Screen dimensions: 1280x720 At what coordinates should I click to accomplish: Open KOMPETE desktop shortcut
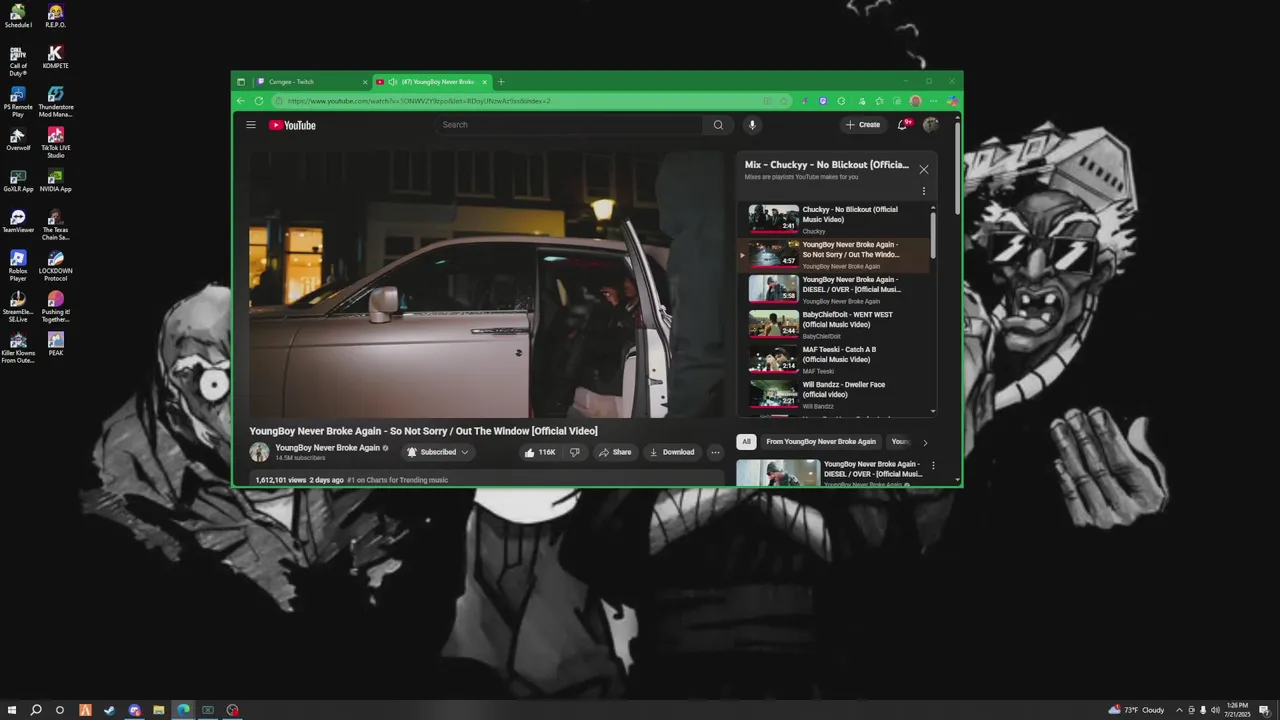[56, 57]
